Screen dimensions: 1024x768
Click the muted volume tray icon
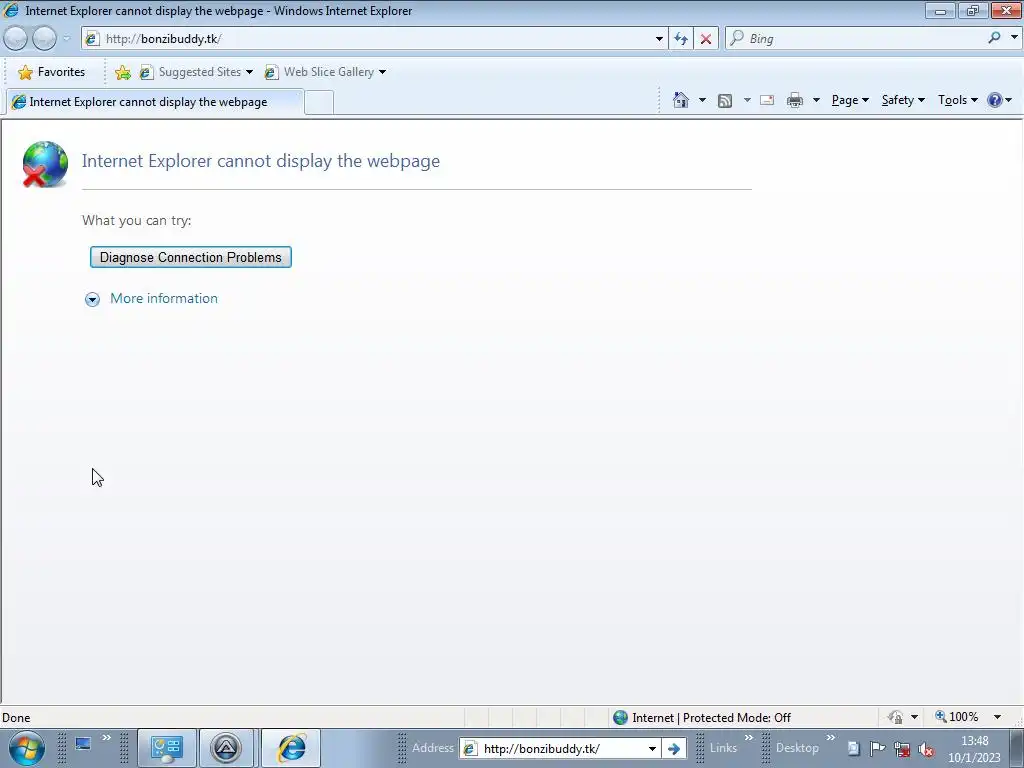click(925, 749)
